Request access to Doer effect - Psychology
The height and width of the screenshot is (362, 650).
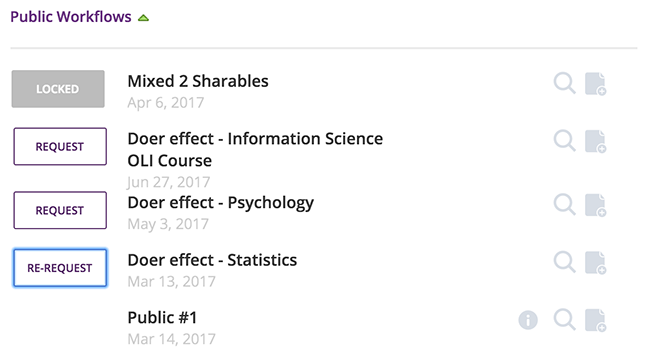60,210
